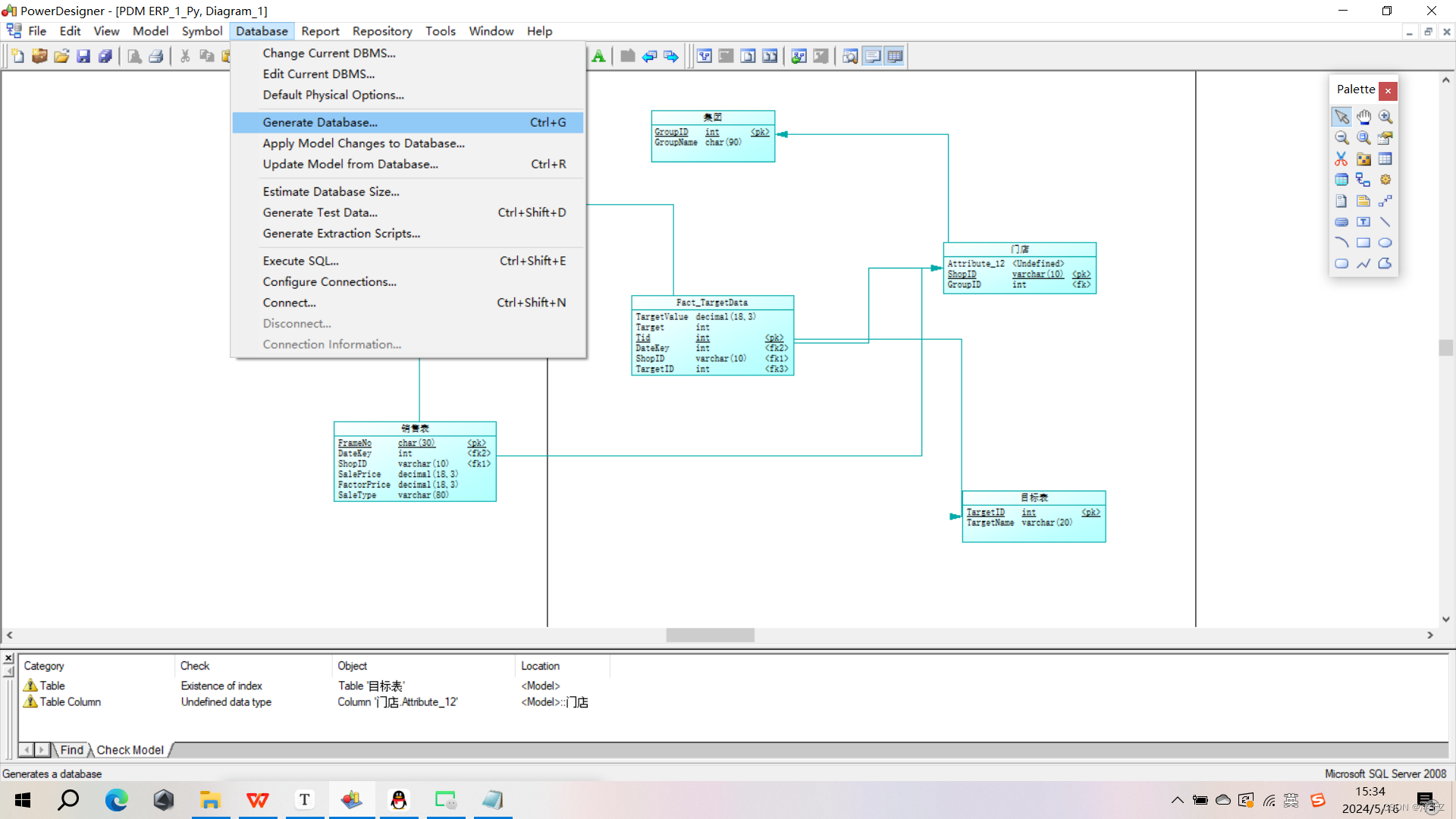1456x819 pixels.
Task: Switch to the Find tab
Action: (x=72, y=750)
